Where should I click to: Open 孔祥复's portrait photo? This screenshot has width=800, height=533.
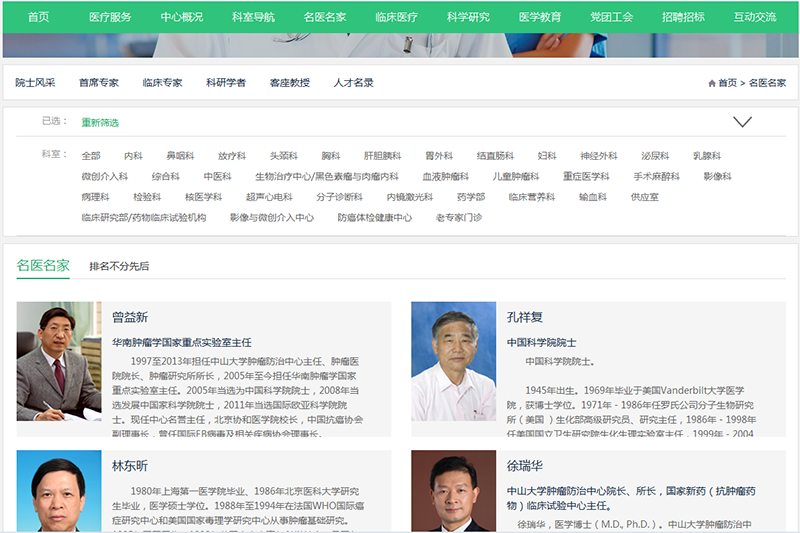point(454,361)
